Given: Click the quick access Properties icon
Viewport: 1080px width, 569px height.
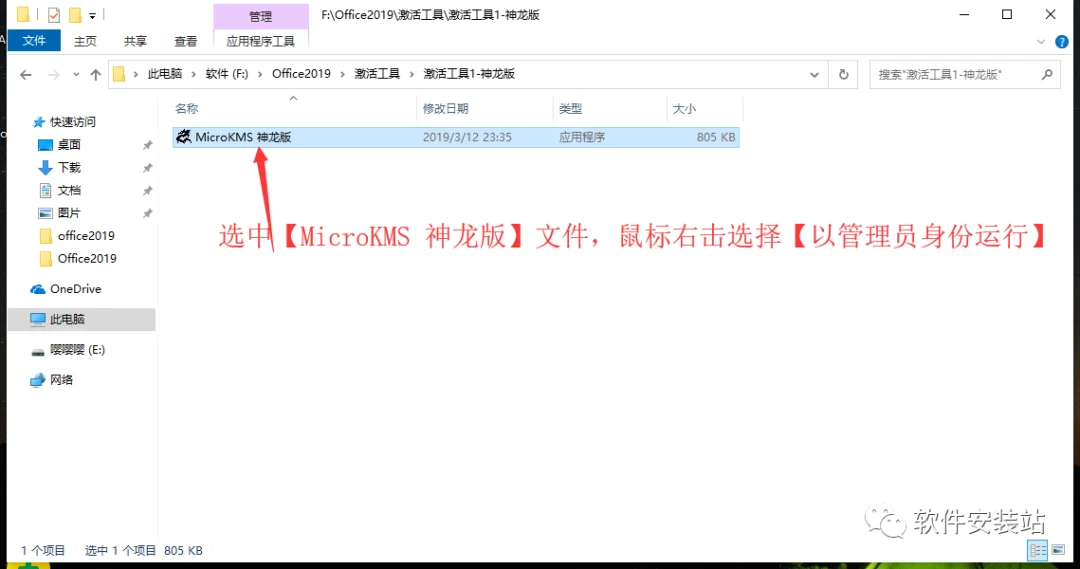Looking at the screenshot, I should (x=54, y=14).
